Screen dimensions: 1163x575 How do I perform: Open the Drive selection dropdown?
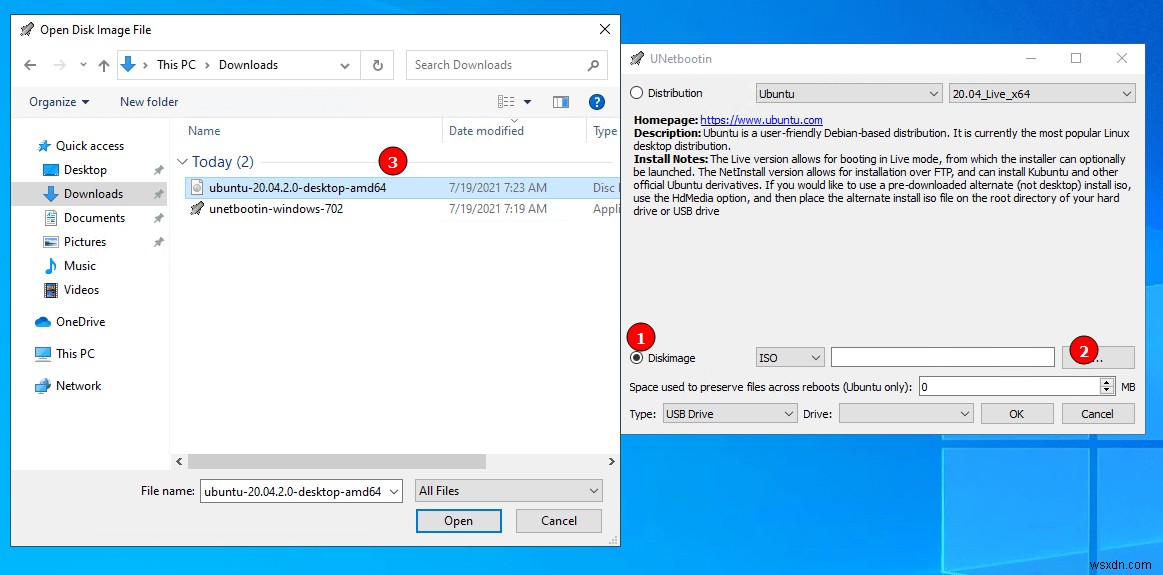point(906,414)
